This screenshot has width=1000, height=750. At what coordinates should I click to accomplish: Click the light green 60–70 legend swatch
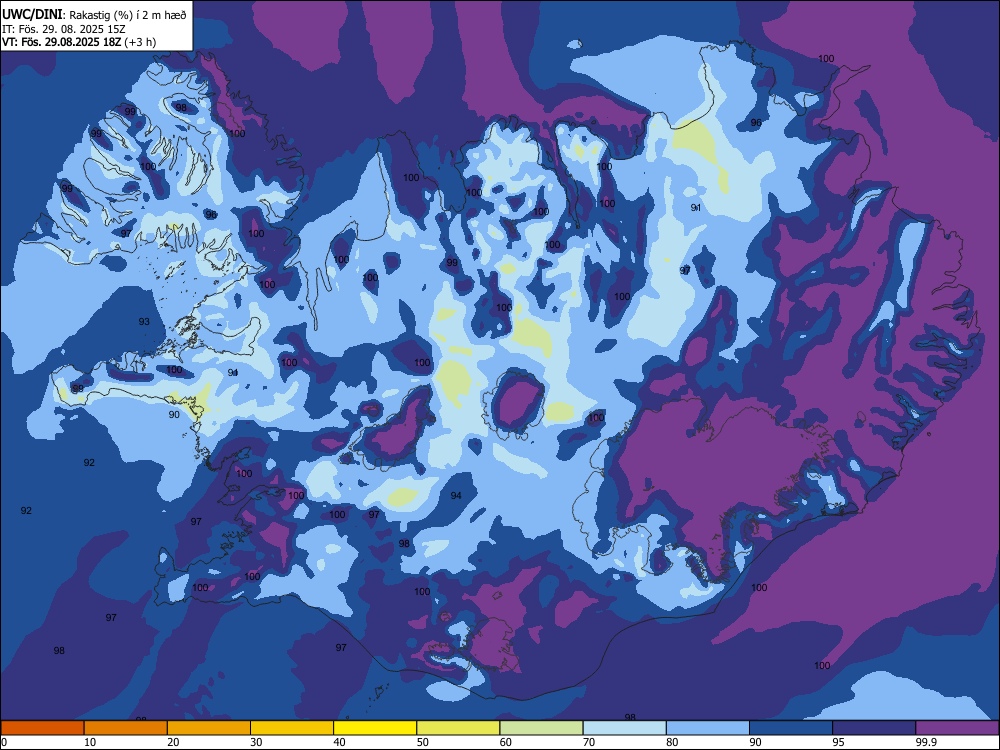(x=541, y=728)
